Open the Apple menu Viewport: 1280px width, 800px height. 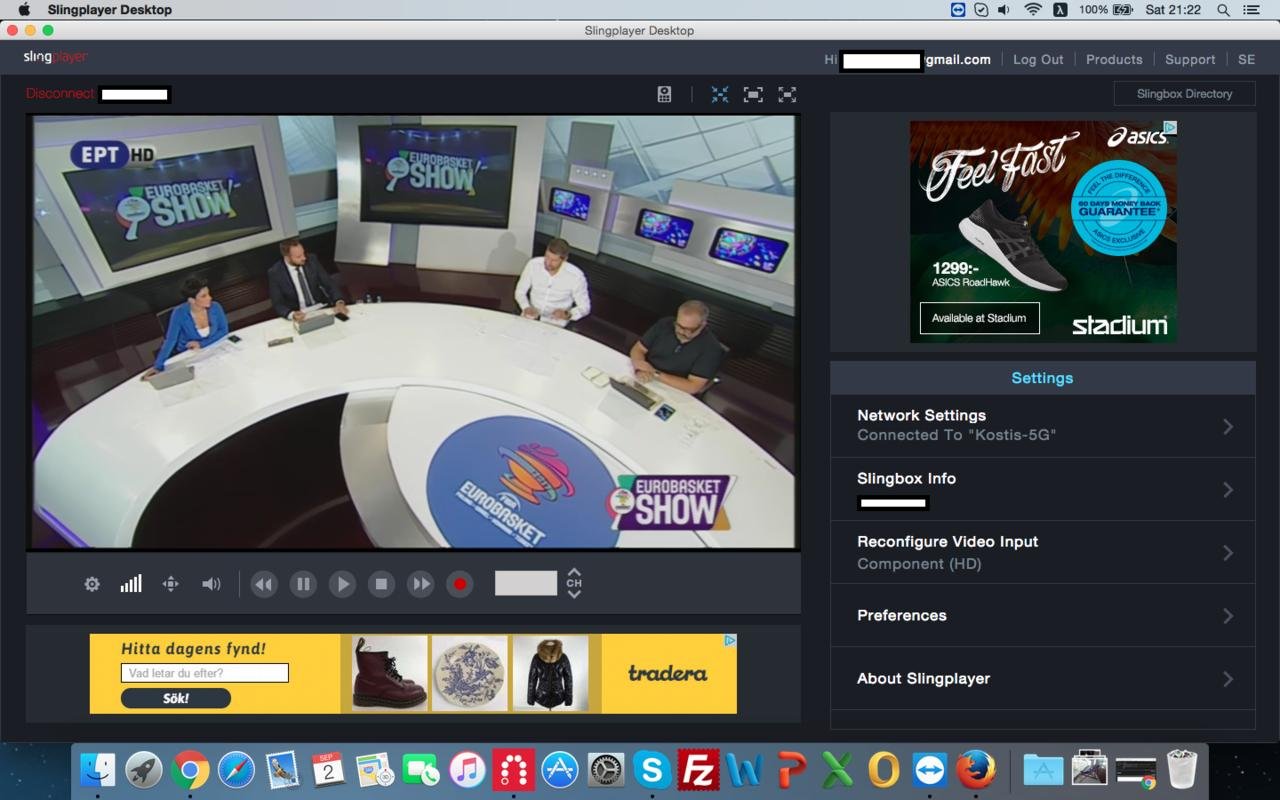pos(24,10)
